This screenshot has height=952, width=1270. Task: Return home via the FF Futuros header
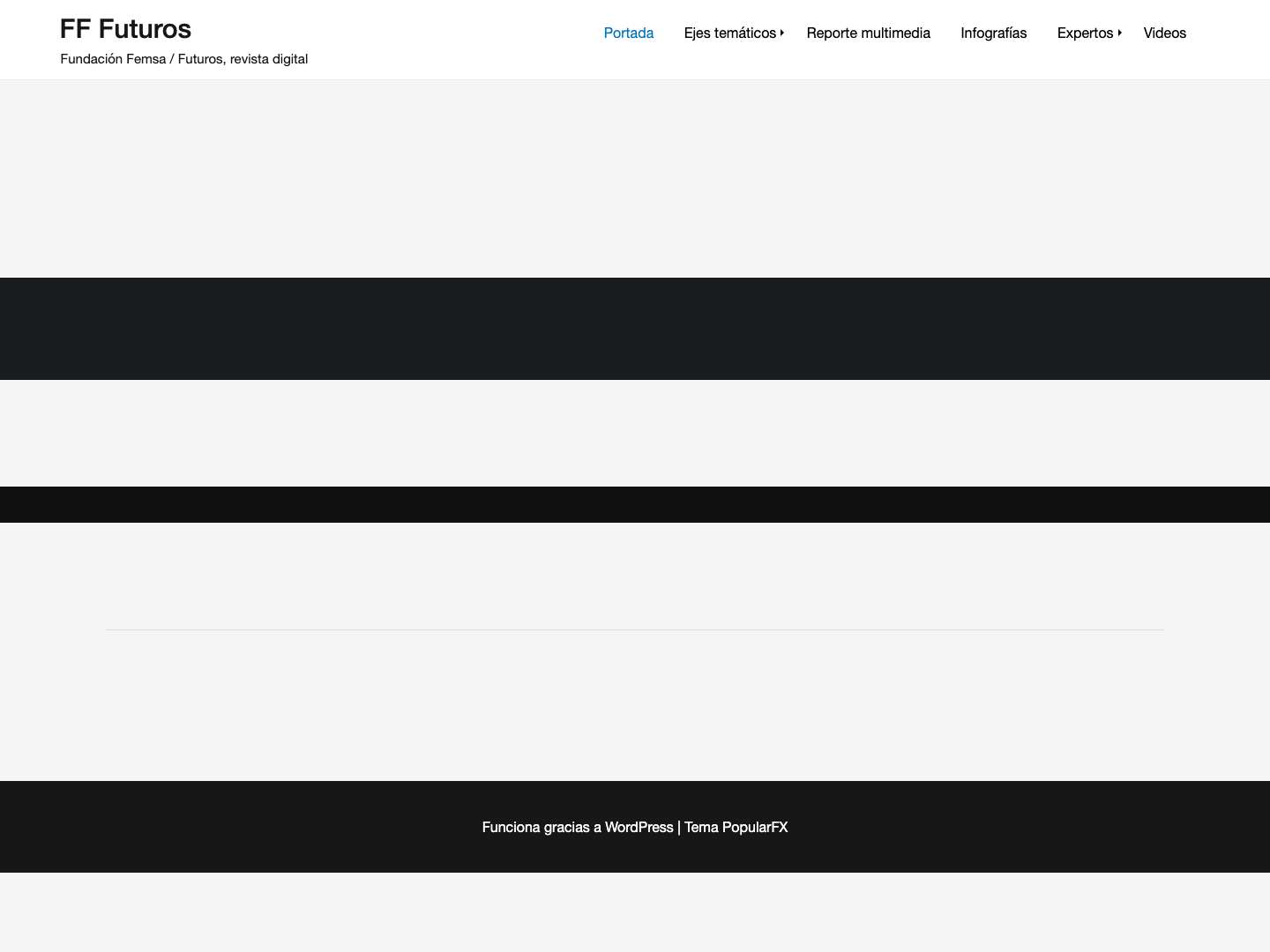pos(125,29)
